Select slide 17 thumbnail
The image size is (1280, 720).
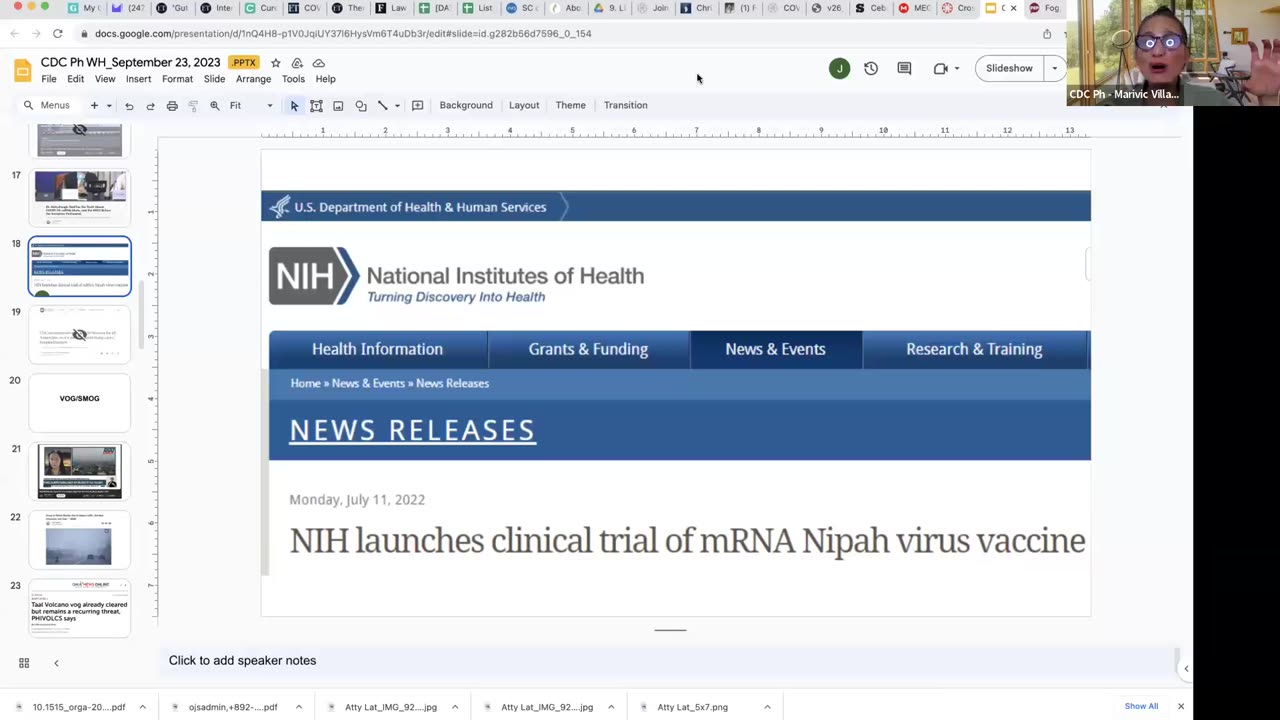click(x=80, y=198)
